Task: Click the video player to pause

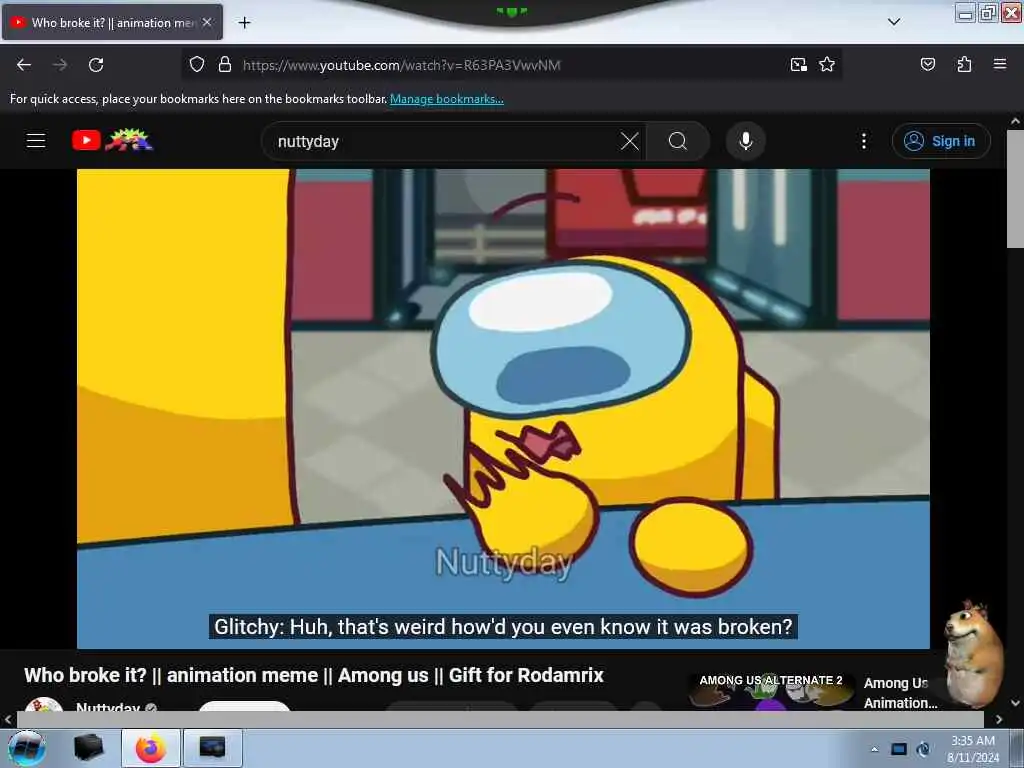Action: coord(503,408)
